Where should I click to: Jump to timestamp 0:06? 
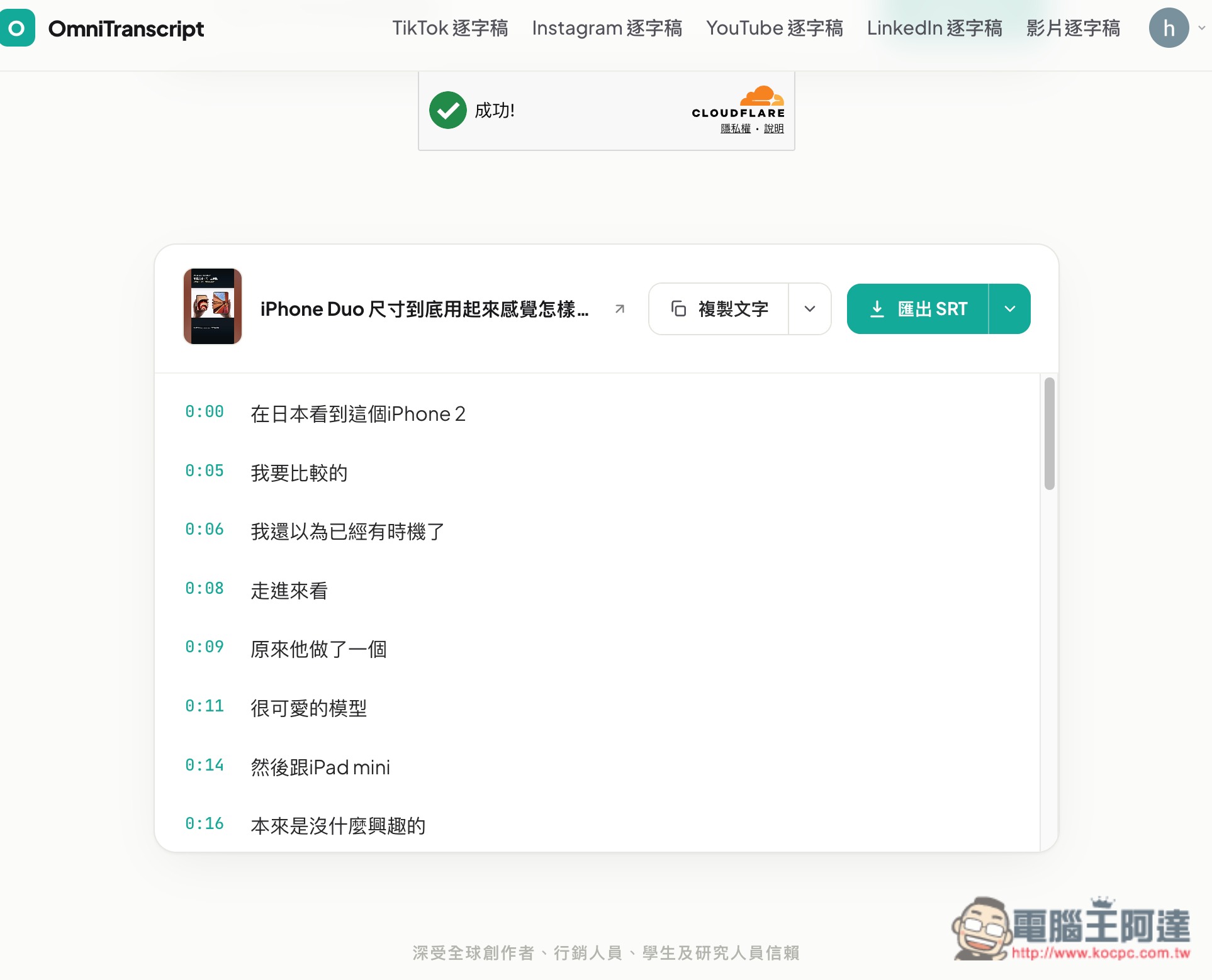click(205, 530)
